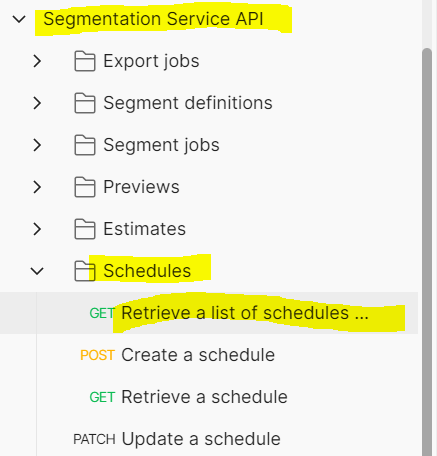The image size is (437, 456).
Task: Expand the Export jobs folder chevron
Action: (37, 61)
